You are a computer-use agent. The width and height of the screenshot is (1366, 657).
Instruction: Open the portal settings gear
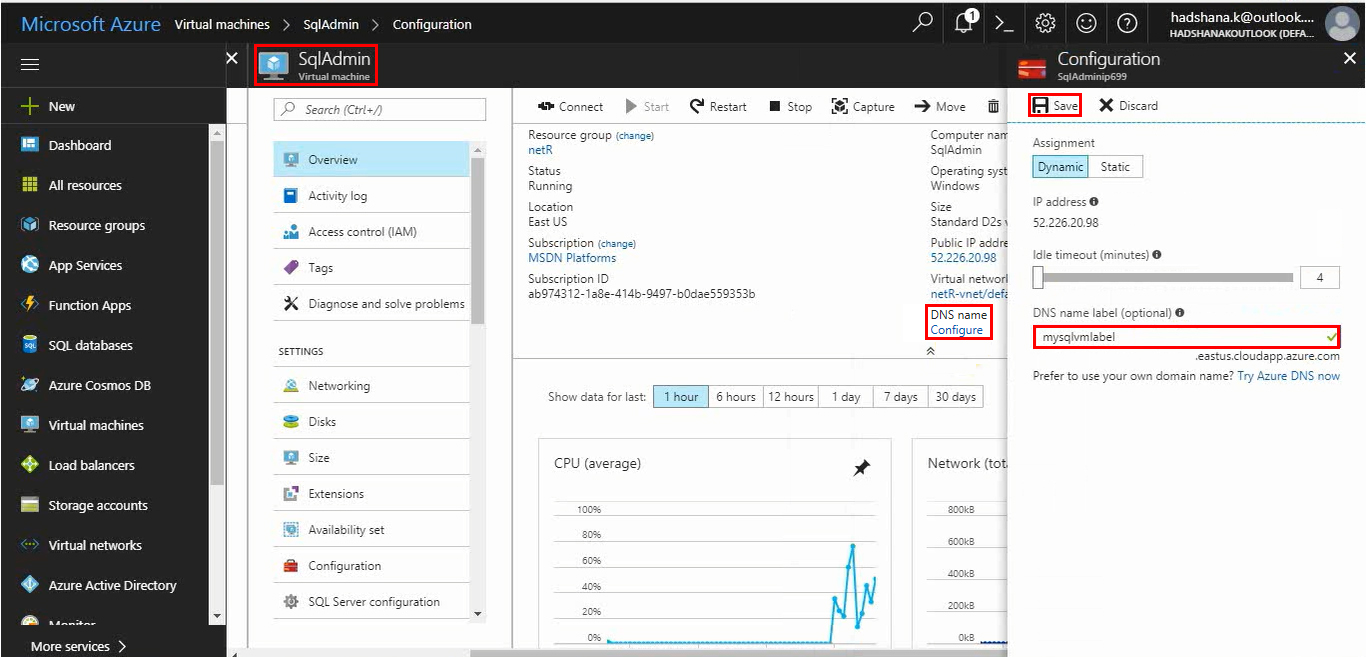tap(1043, 22)
